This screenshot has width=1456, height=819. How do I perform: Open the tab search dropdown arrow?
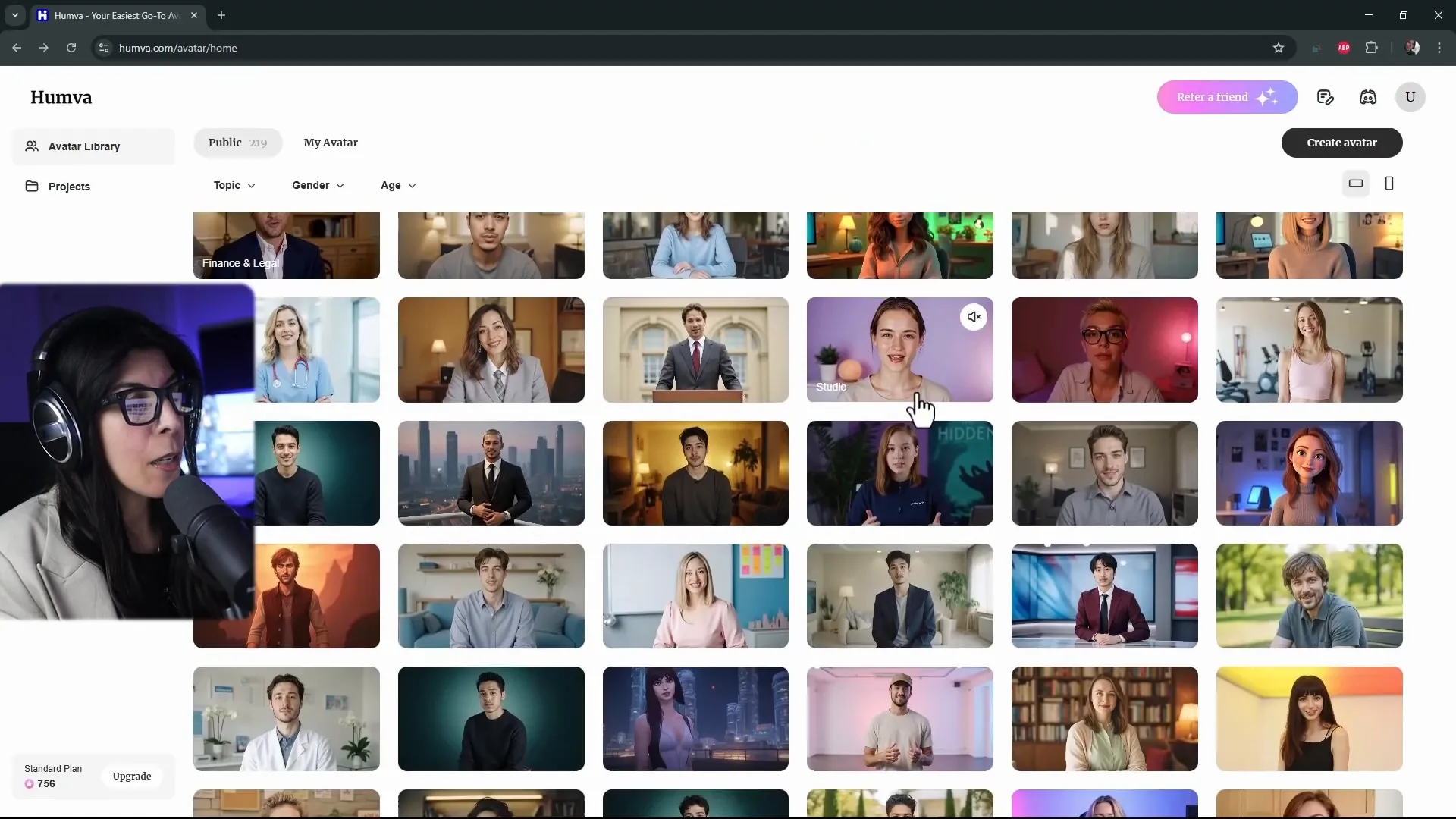[14, 15]
